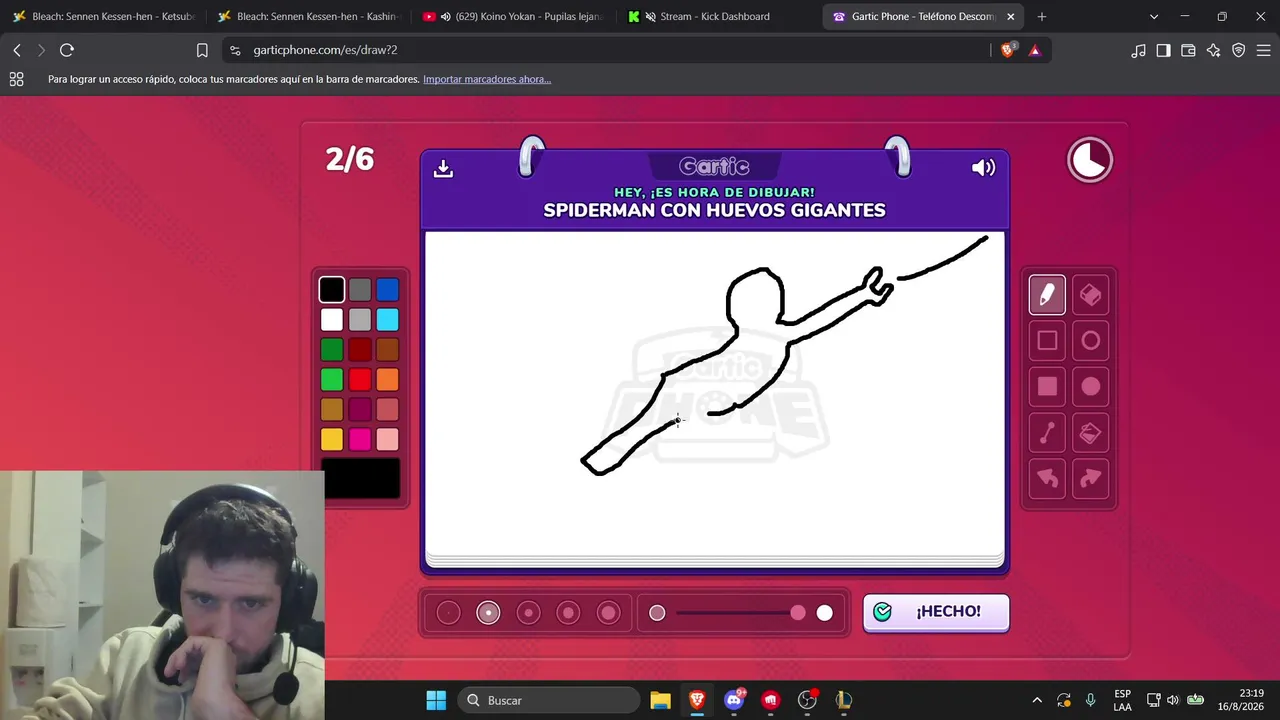Pick the dark green color swatch

pyautogui.click(x=332, y=350)
